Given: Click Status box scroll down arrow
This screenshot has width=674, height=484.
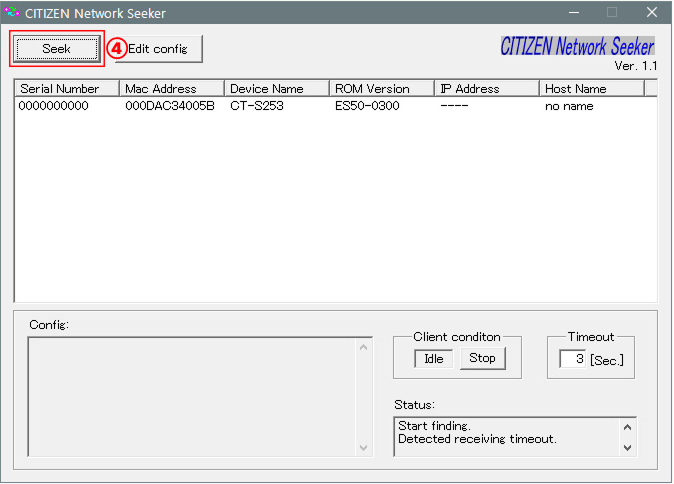Looking at the screenshot, I should (627, 447).
